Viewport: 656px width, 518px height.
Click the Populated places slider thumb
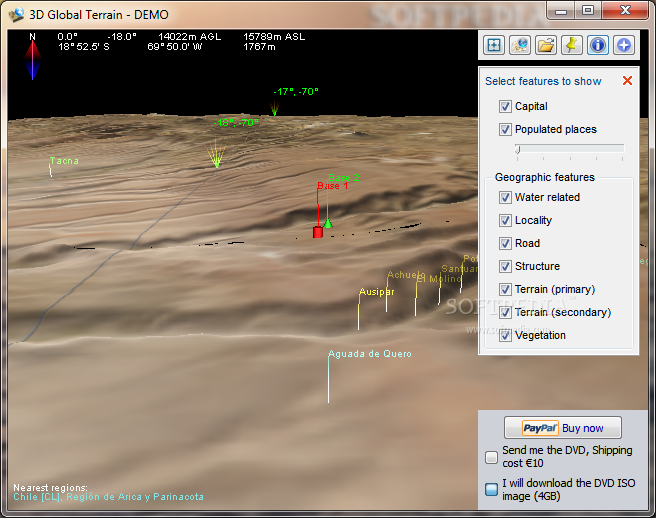[x=518, y=150]
